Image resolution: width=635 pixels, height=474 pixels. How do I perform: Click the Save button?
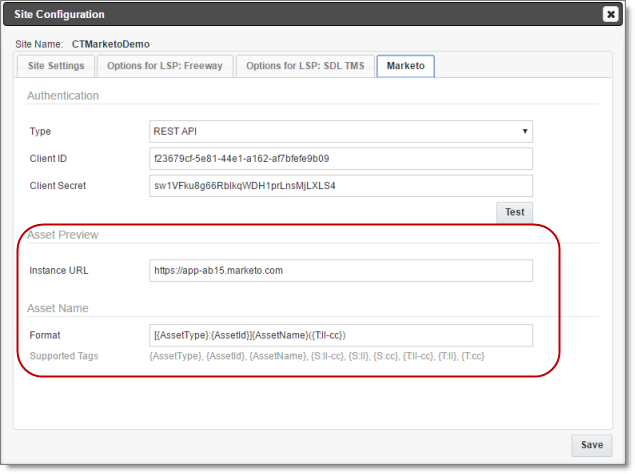click(x=592, y=445)
